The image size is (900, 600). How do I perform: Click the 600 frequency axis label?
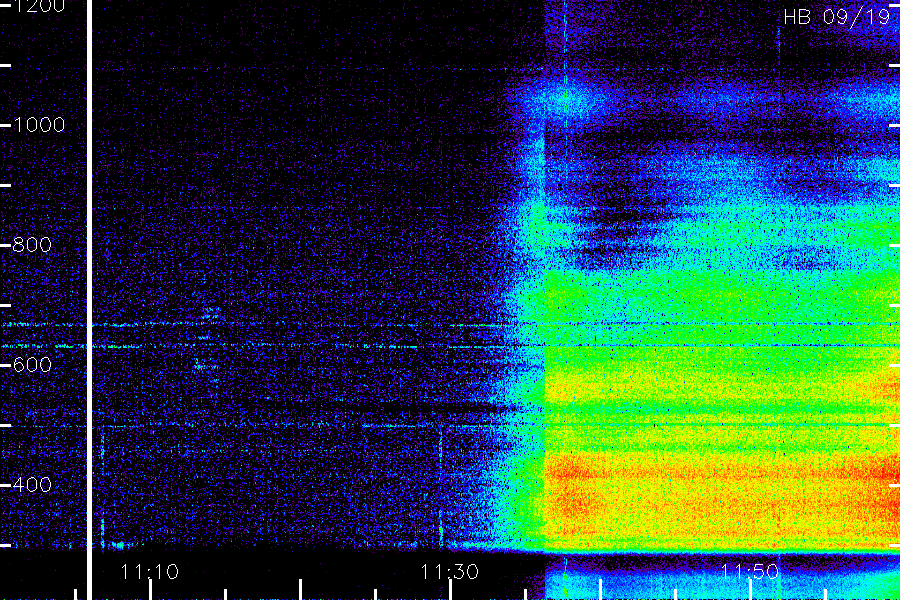(32, 365)
